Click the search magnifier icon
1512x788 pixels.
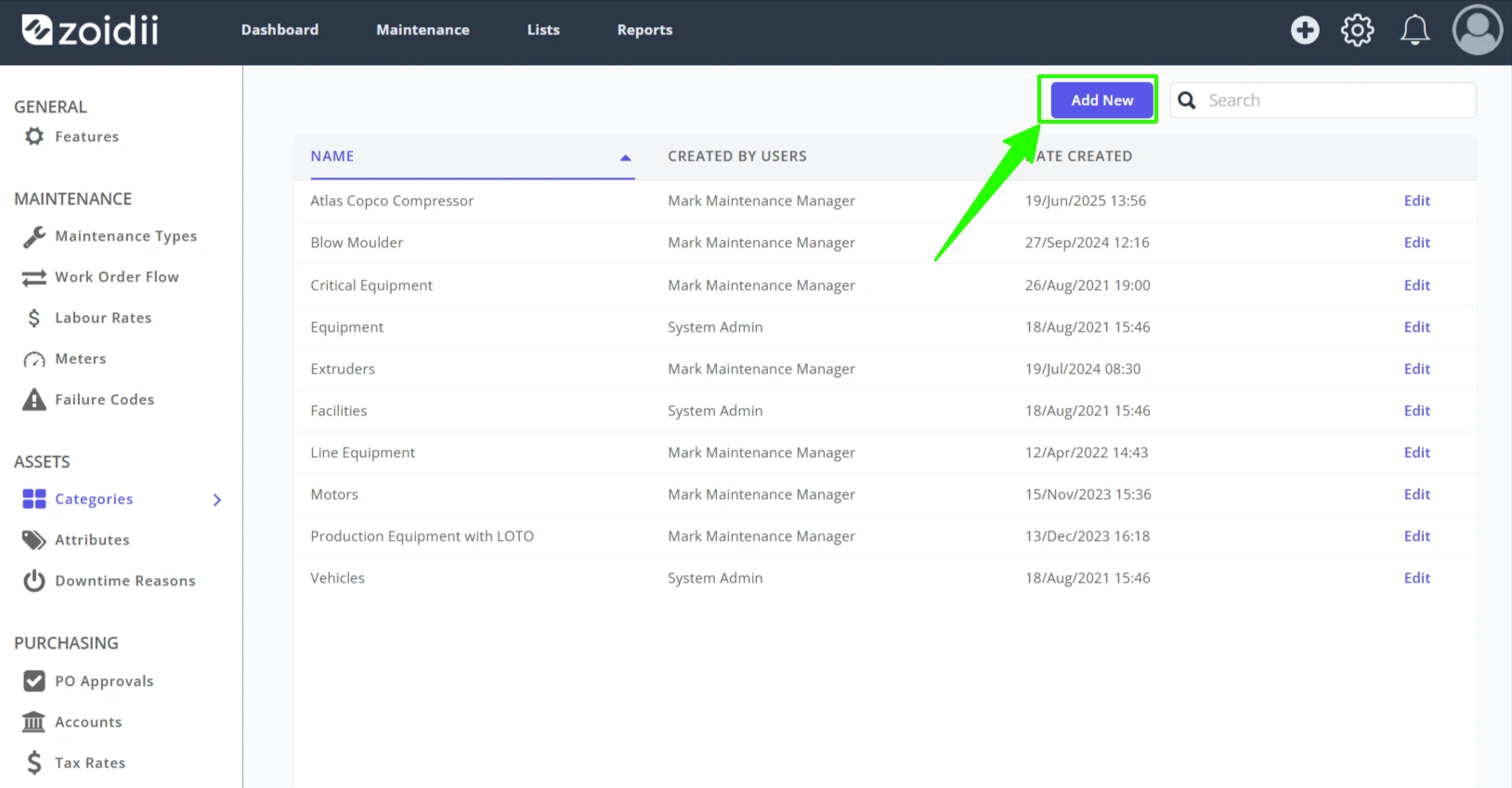click(x=1187, y=100)
